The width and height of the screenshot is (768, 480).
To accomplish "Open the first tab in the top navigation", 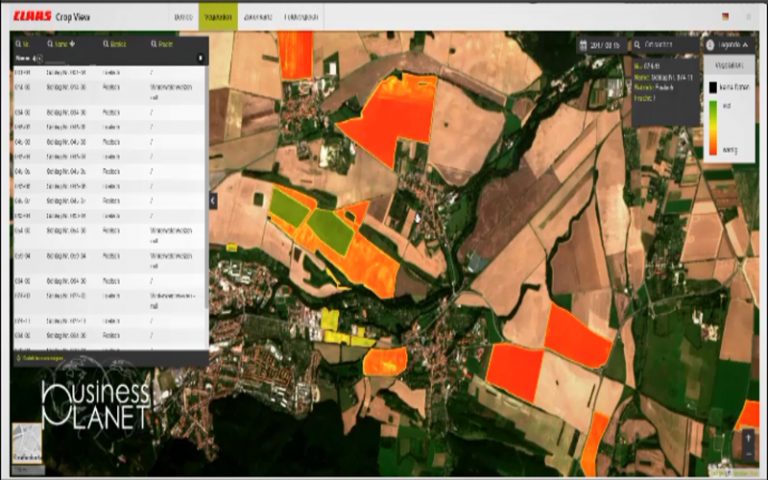I will [183, 17].
